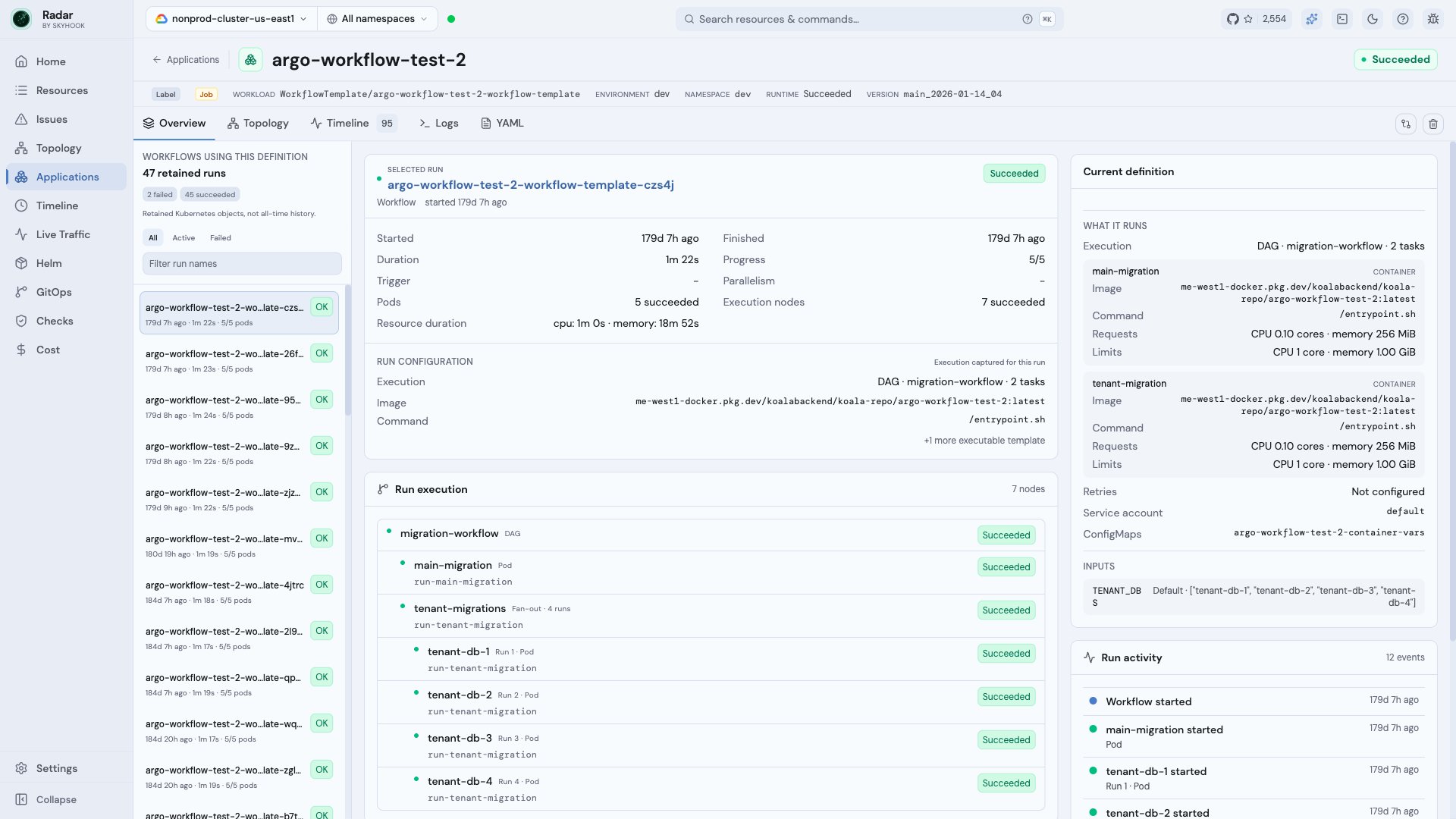Viewport: 1456px width, 819px height.
Task: Click the search help icon in the search bar
Action: [1027, 19]
